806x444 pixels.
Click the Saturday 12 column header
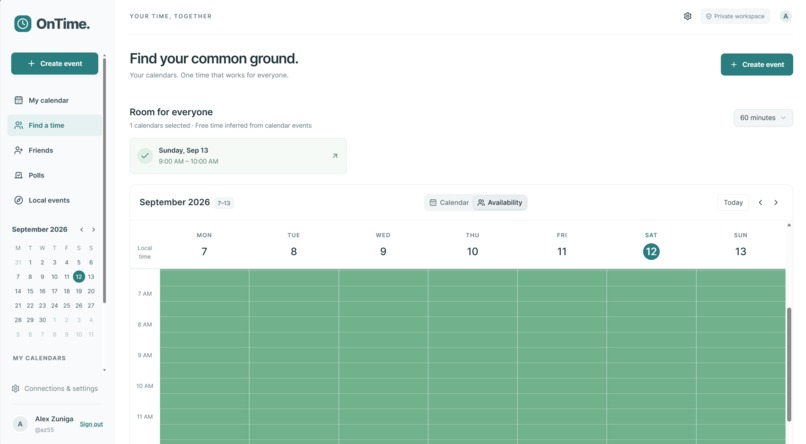click(x=651, y=246)
